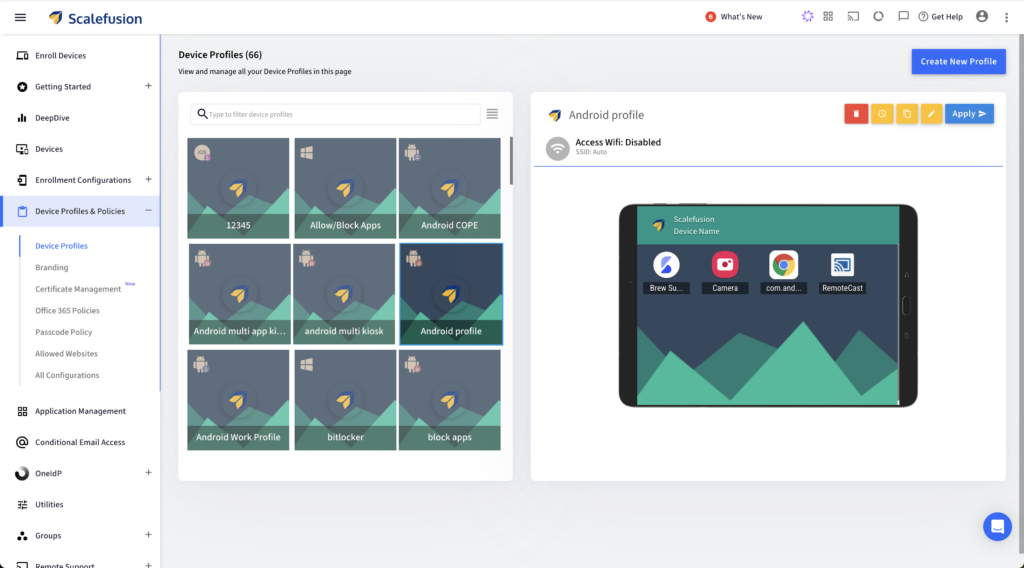The height and width of the screenshot is (568, 1024).
Task: Open Allowed Websites submenu item
Action: [x=66, y=354]
